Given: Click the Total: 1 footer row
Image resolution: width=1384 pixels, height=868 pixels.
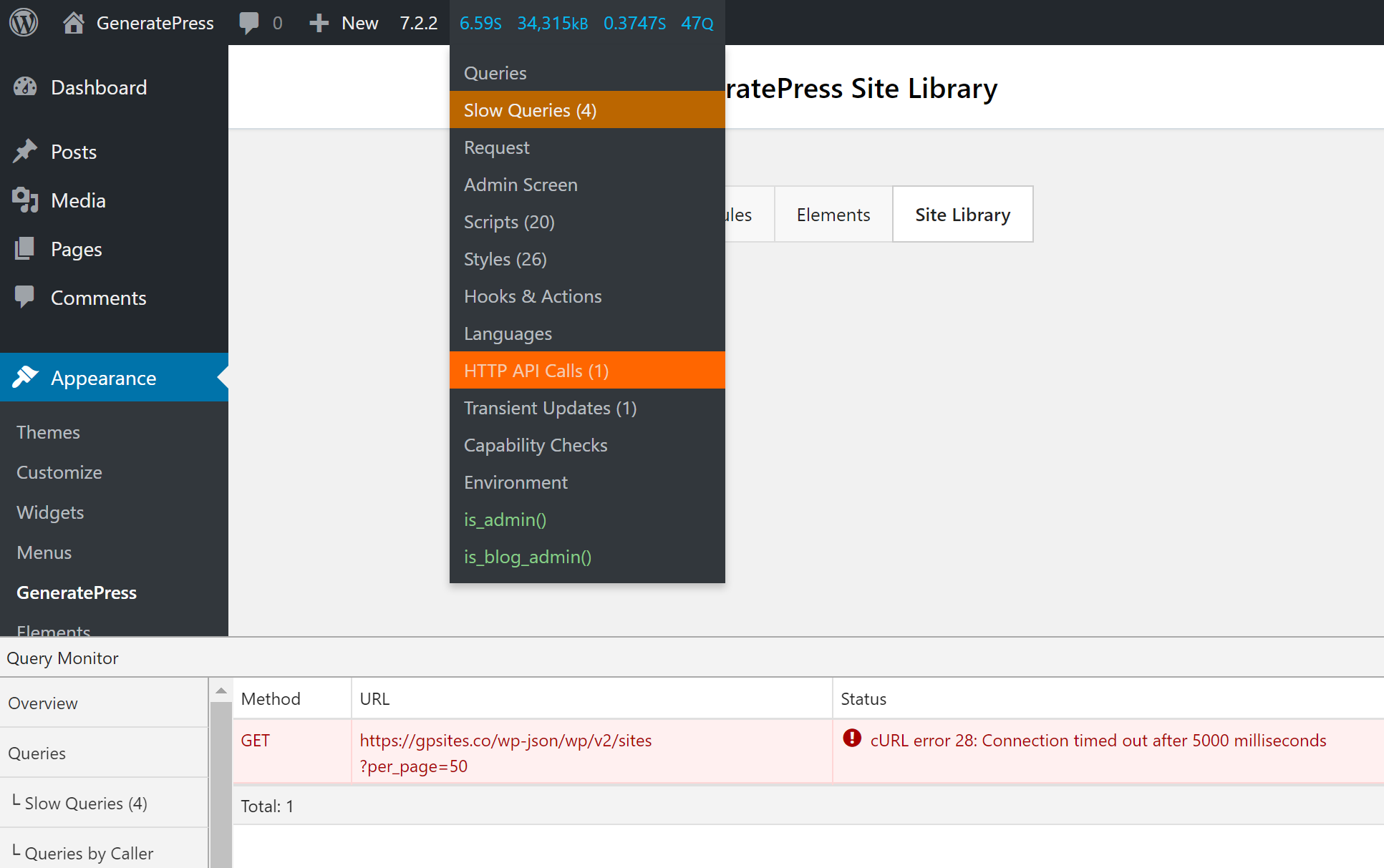Looking at the screenshot, I should coord(808,806).
